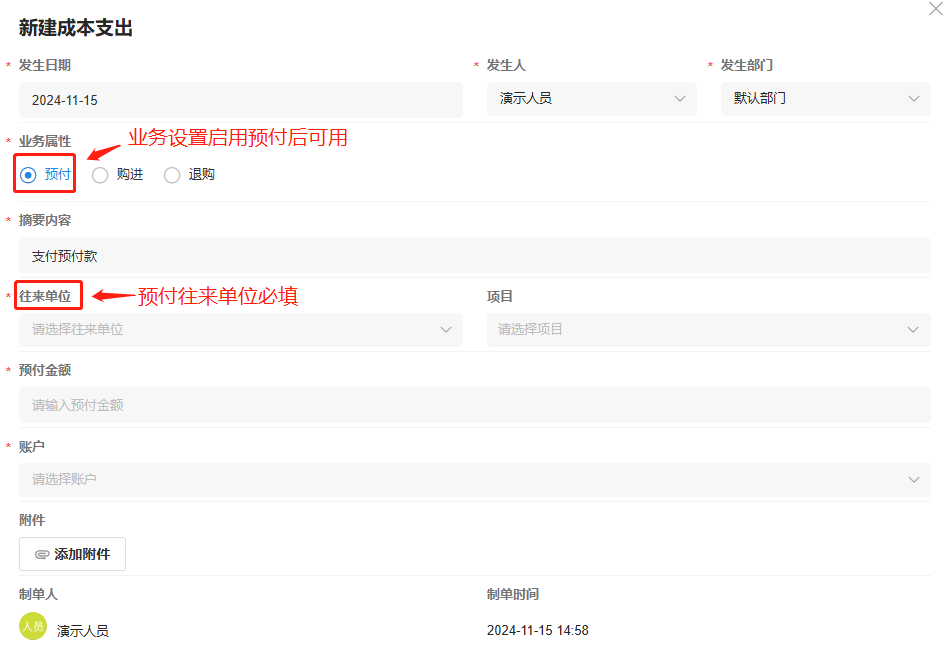Click the 制单人 name 演示人员
Image resolution: width=944 pixels, height=658 pixels.
pos(83,631)
